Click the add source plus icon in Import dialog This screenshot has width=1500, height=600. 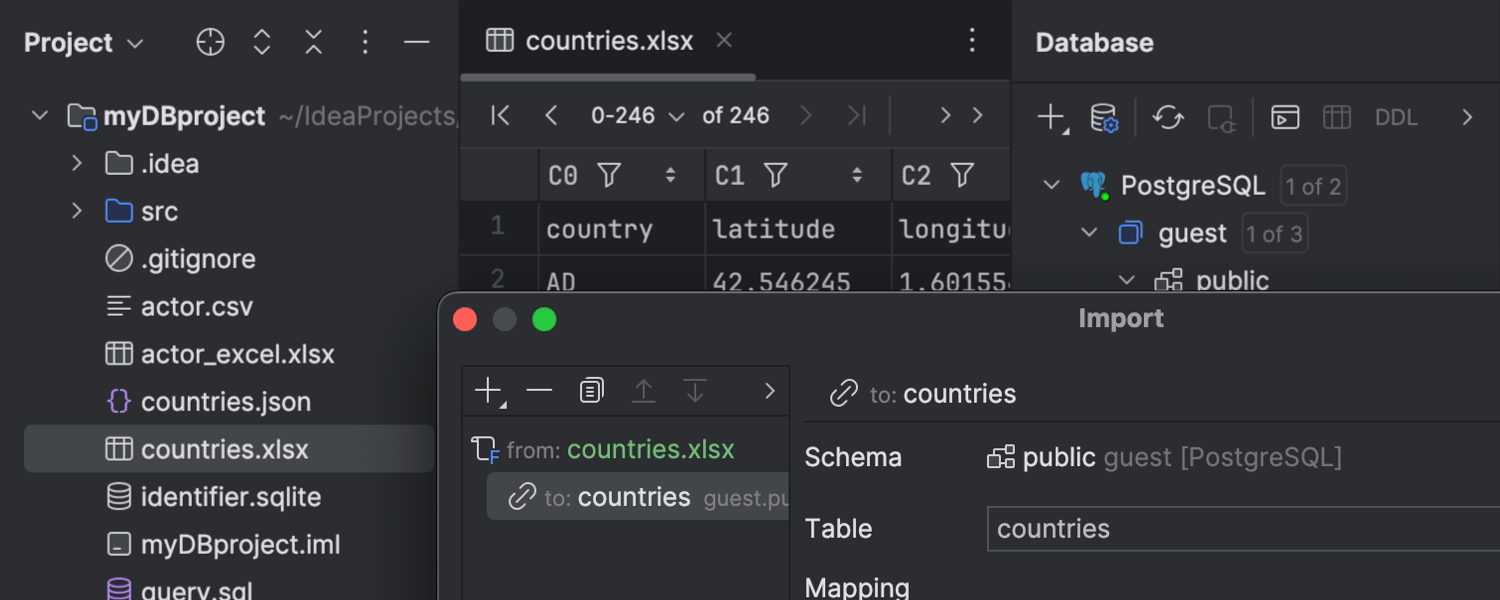(489, 391)
